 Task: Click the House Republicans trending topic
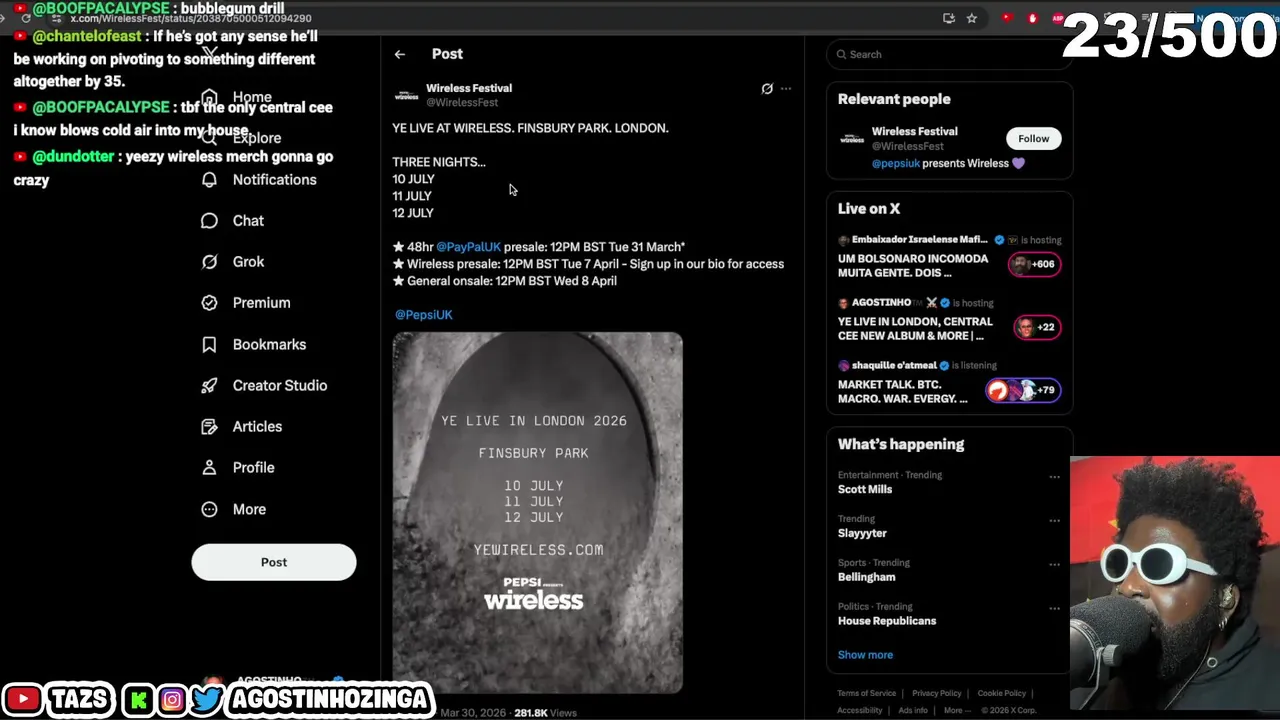point(887,622)
